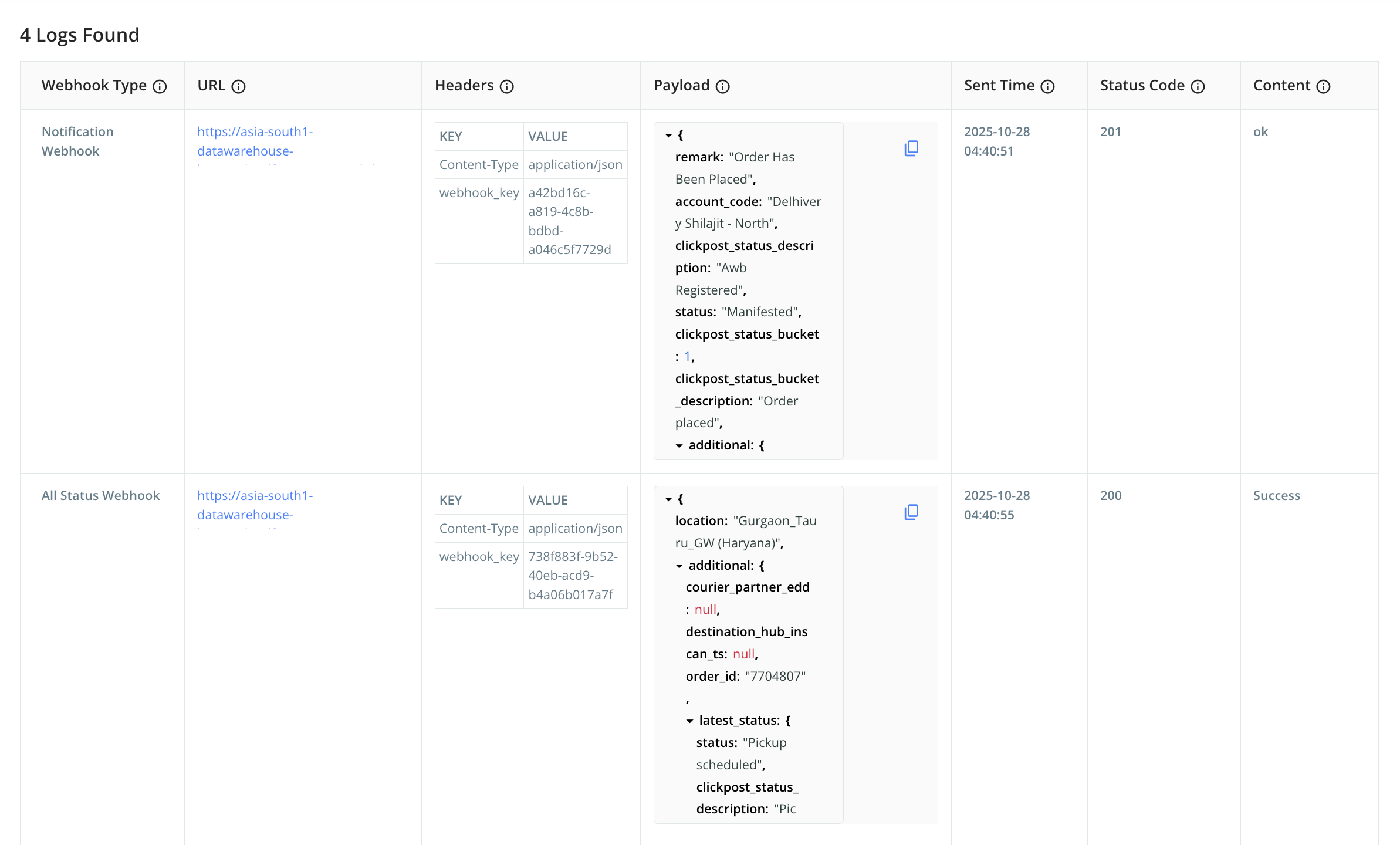
Task: Click info icon next to Sent Time
Action: click(1047, 87)
